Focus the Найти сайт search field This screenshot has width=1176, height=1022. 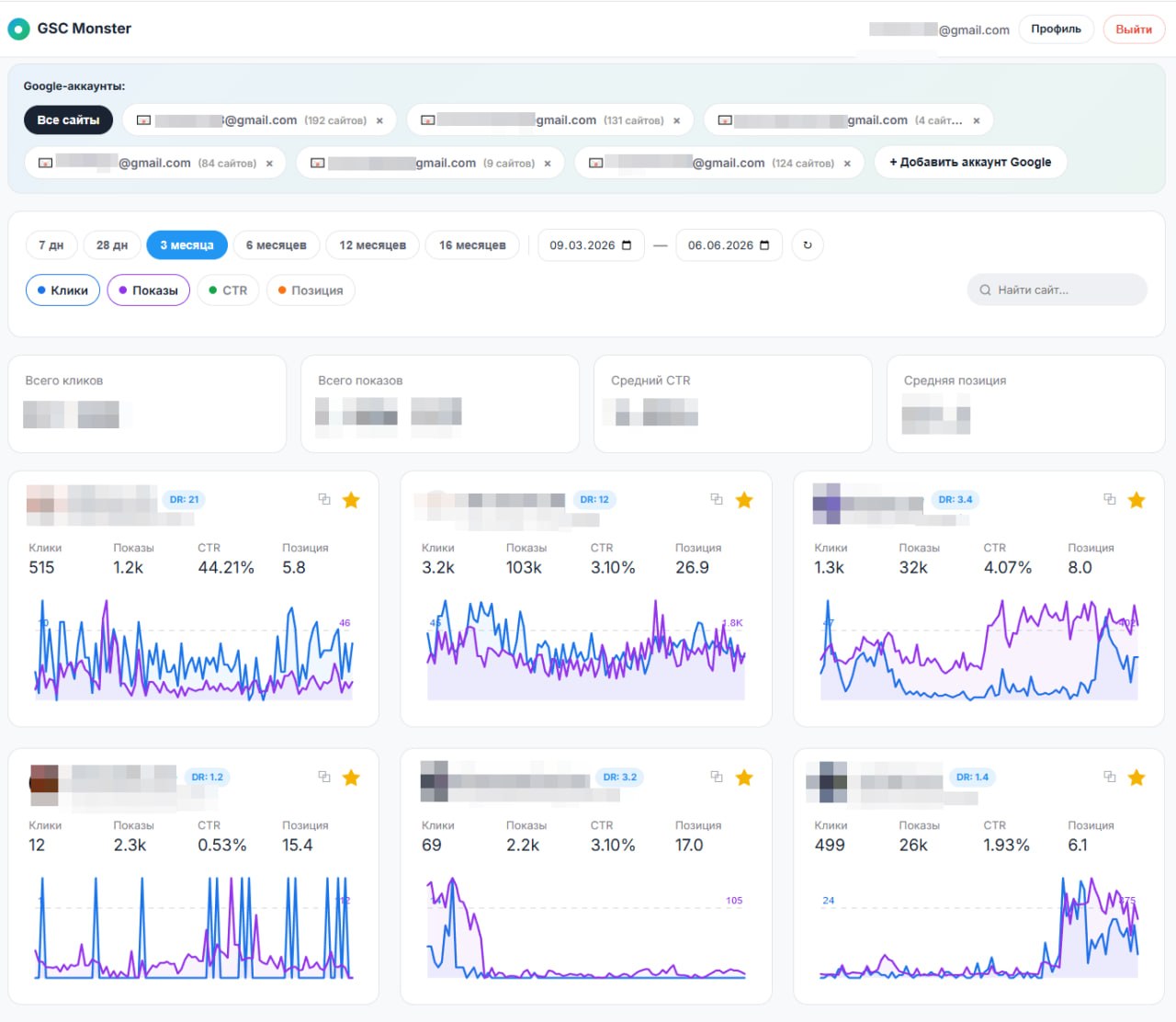coord(1057,290)
